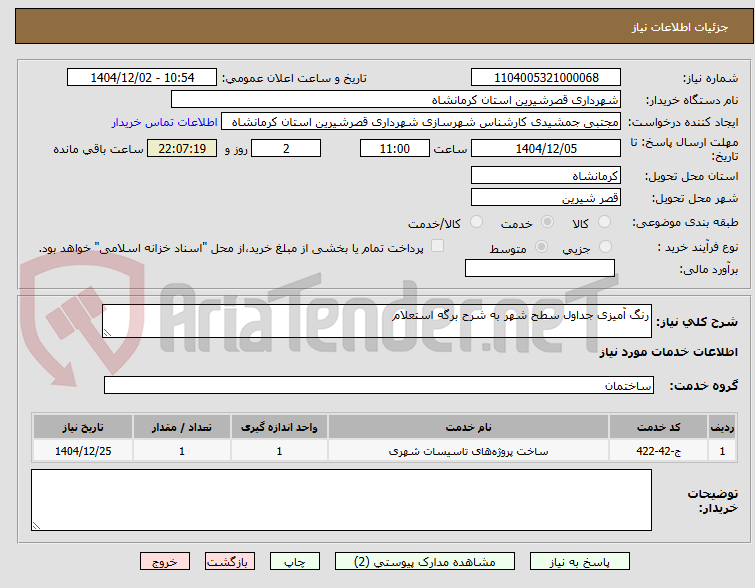Screen dimensions: 755x588
Task: Click the تعداد / مقدار column header
Action: (x=182, y=427)
